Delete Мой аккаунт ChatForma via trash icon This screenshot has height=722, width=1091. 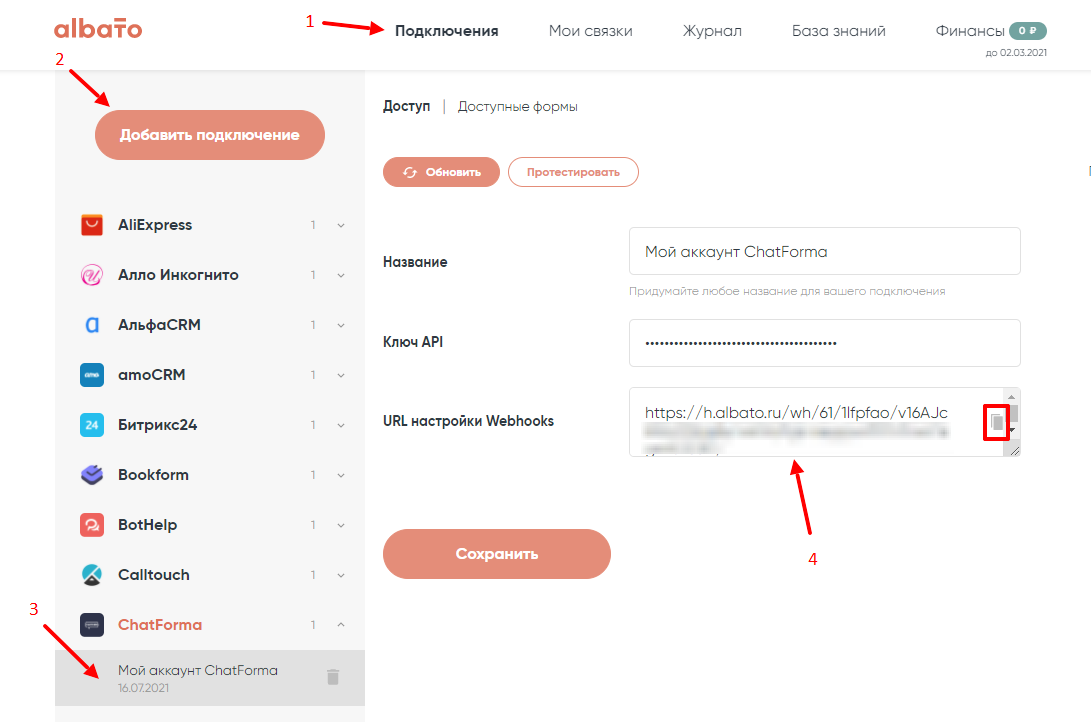click(x=333, y=677)
